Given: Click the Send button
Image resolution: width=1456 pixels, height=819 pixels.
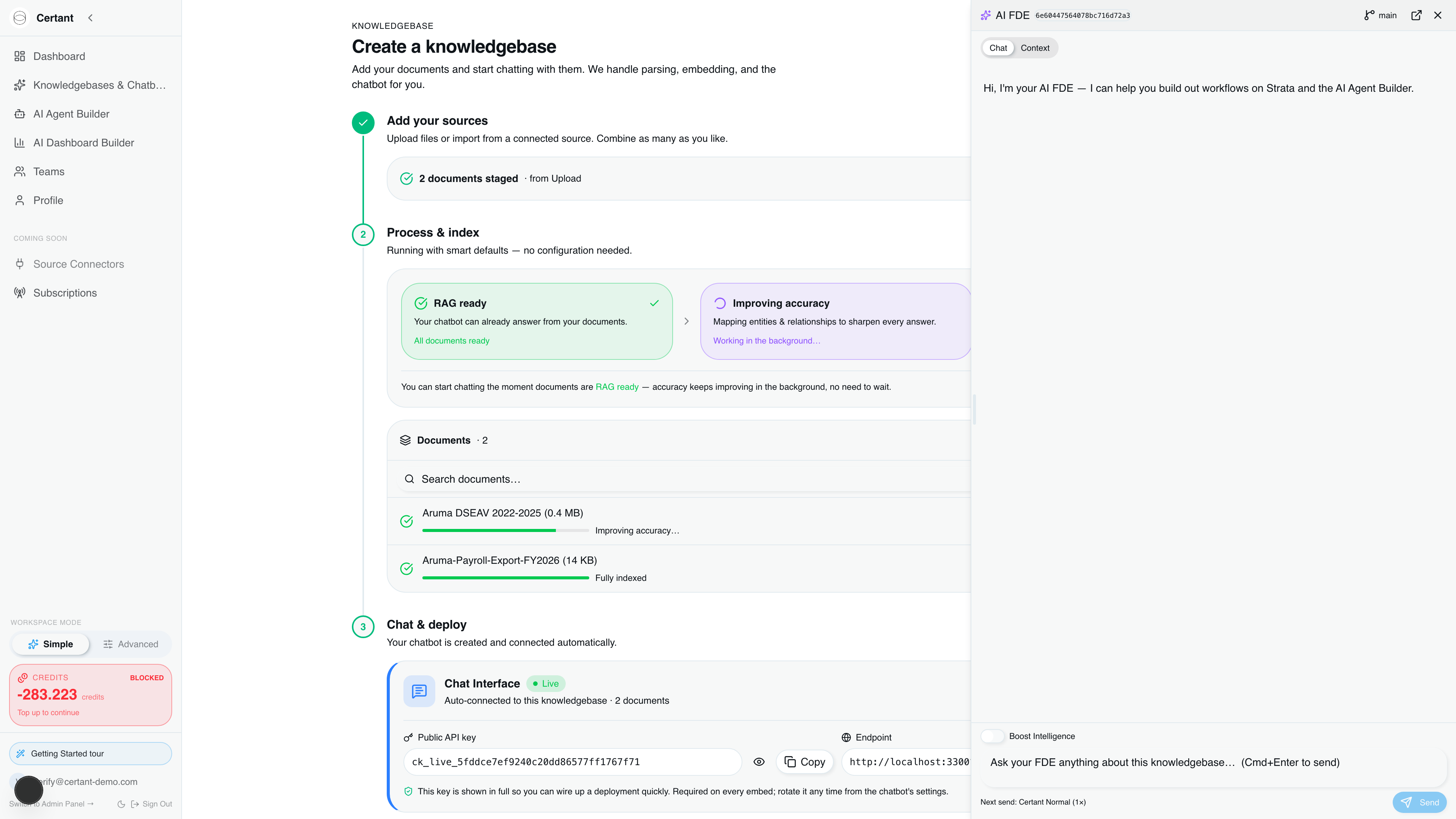Looking at the screenshot, I should pyautogui.click(x=1419, y=802).
